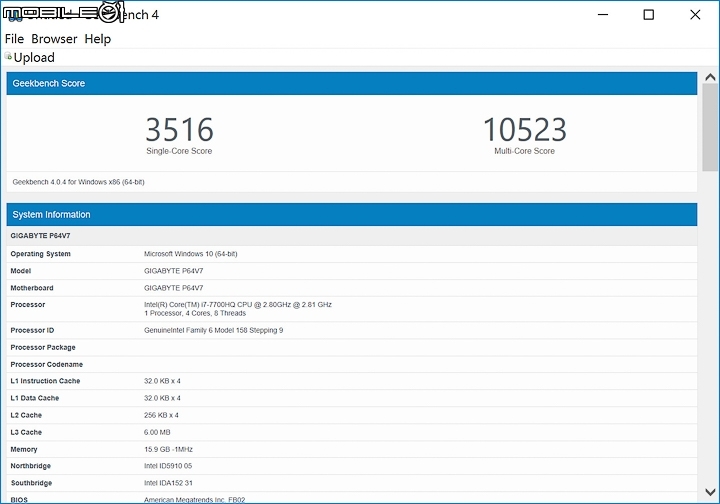
Task: Click the Model value GIGABYTE P64V7
Action: 174,271
